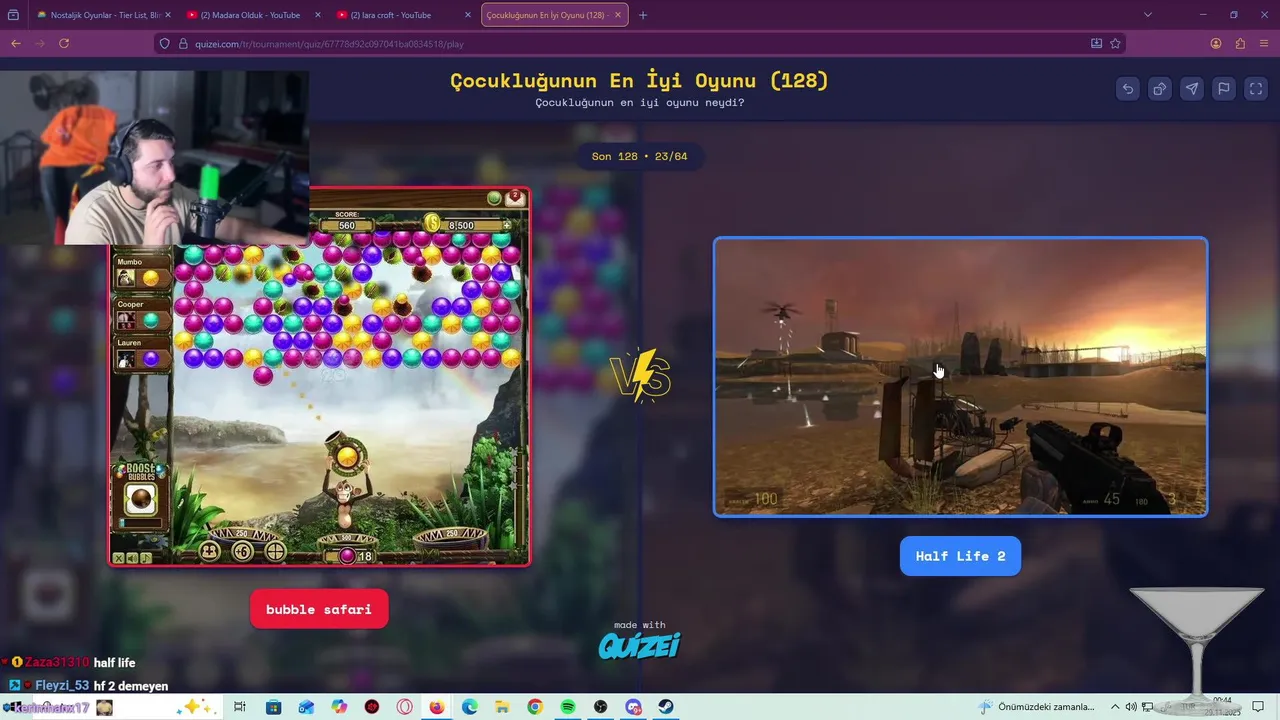The image size is (1280, 720).
Task: Open Firefox View icon at tab bar start
Action: [13, 15]
